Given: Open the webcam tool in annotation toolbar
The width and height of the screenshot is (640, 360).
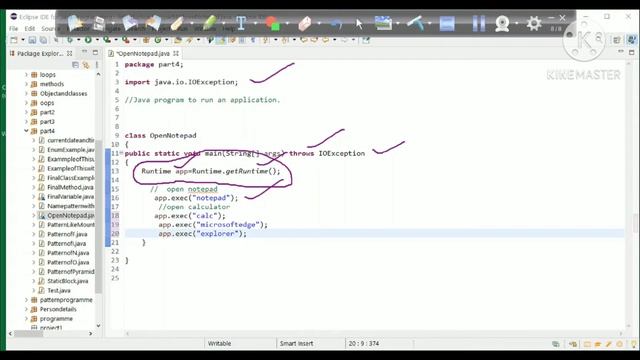Looking at the screenshot, I should click(x=502, y=24).
